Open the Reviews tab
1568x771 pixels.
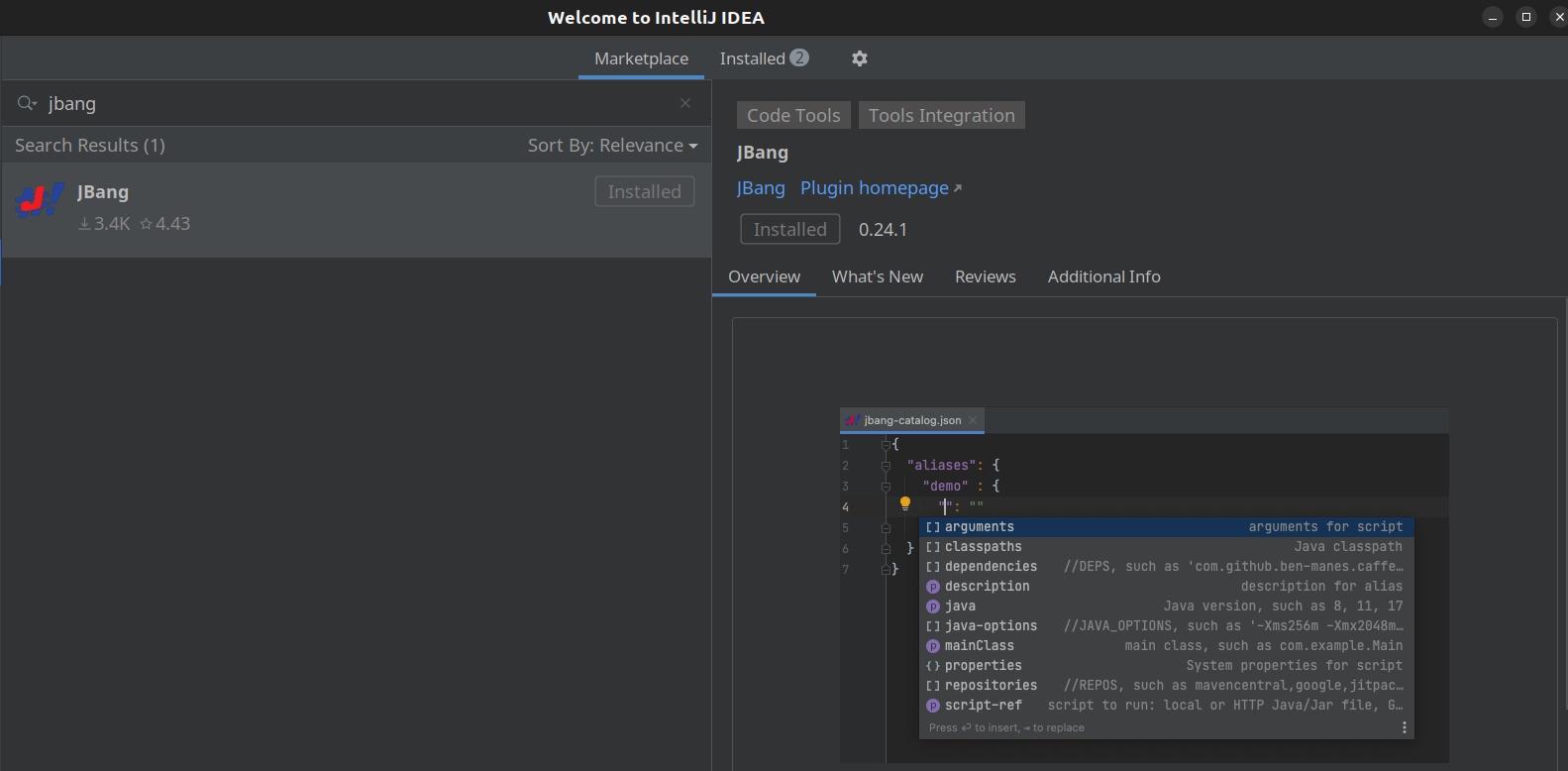pyautogui.click(x=986, y=276)
